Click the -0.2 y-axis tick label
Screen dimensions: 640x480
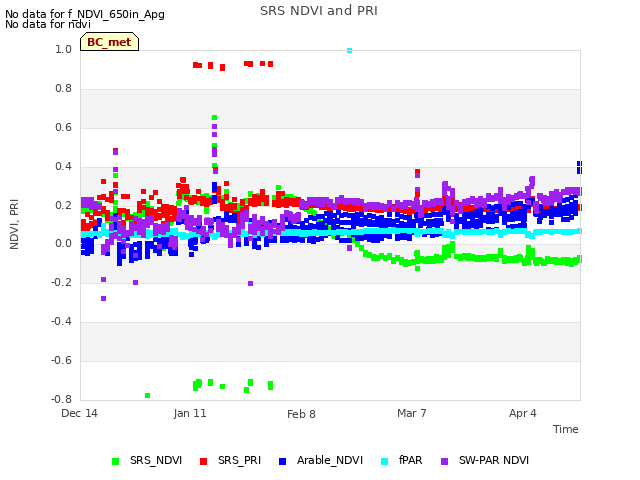(x=62, y=282)
